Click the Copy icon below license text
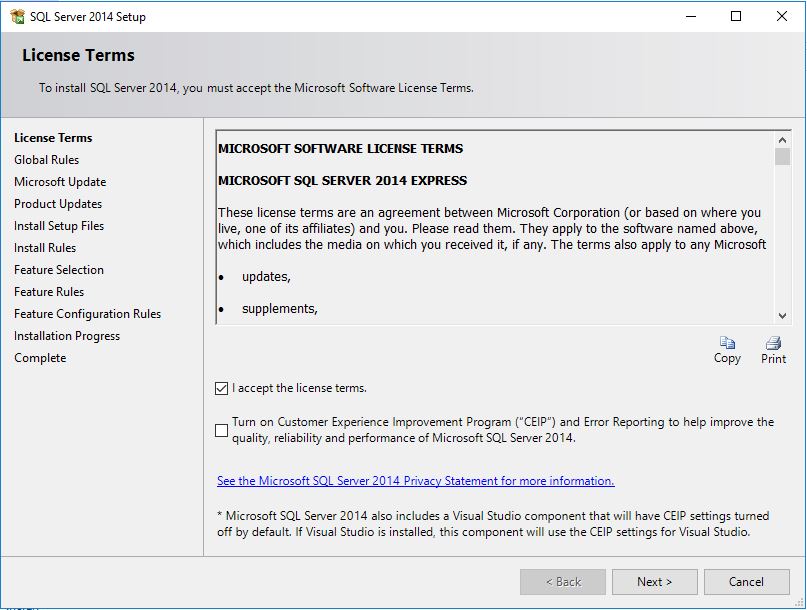This screenshot has width=807, height=610. click(x=727, y=343)
